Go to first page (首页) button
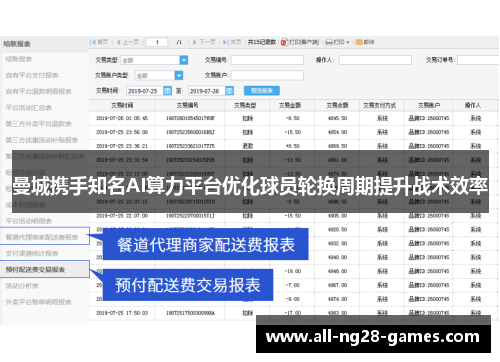 [99, 42]
